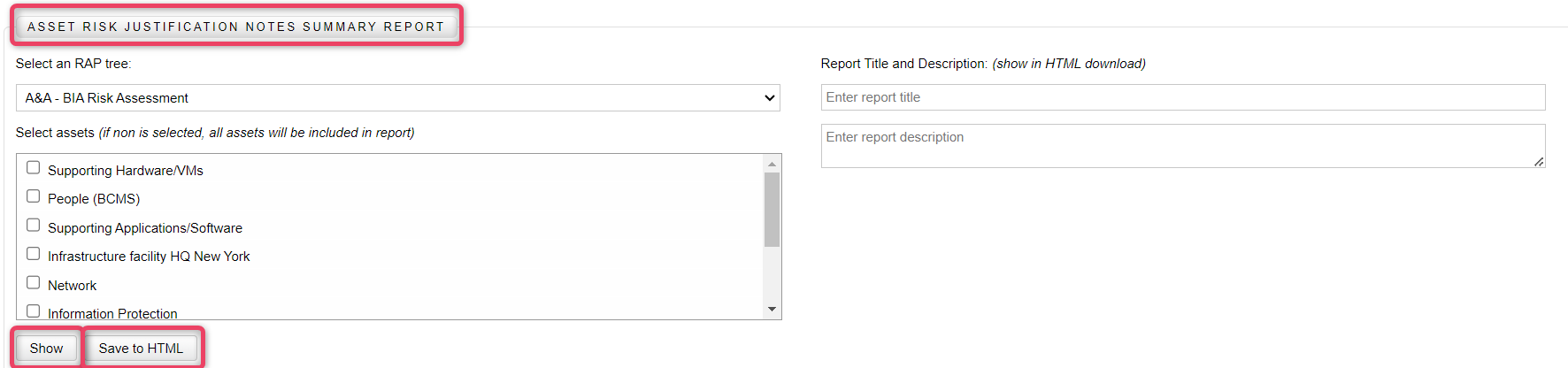This screenshot has height=368, width=1568.
Task: Click the Save to HTML button
Action: click(x=141, y=349)
